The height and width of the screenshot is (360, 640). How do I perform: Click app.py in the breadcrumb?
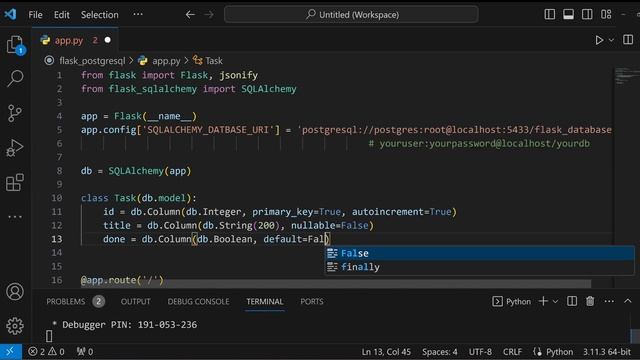point(166,61)
